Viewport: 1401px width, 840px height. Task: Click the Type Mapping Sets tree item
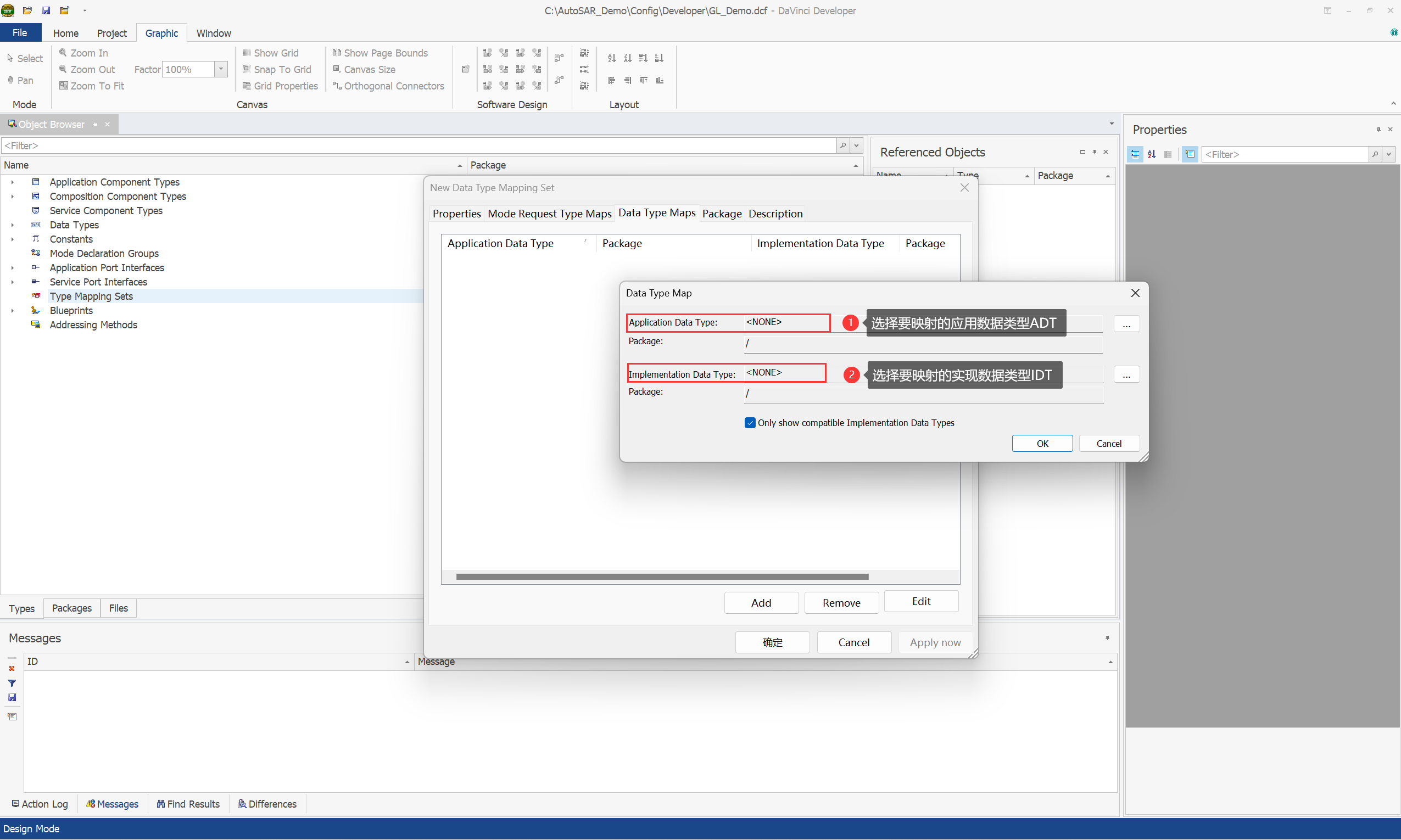pyautogui.click(x=91, y=296)
